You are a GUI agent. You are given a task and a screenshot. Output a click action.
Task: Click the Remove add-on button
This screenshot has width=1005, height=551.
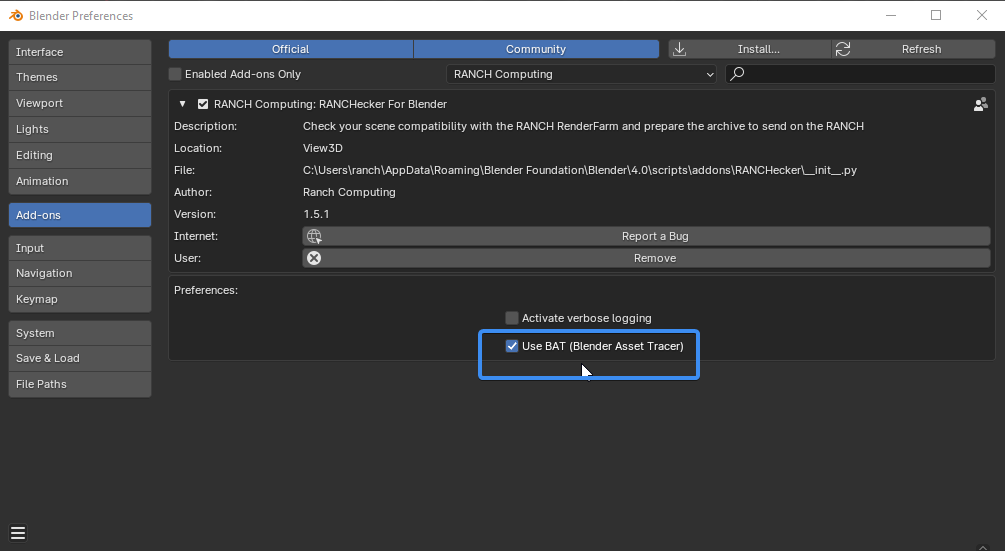click(x=646, y=258)
